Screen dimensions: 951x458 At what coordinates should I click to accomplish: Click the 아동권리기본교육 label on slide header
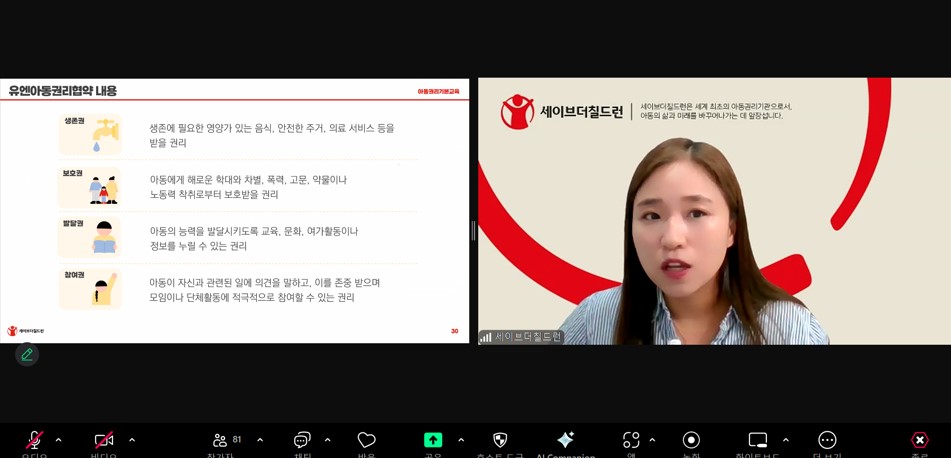pyautogui.click(x=439, y=91)
